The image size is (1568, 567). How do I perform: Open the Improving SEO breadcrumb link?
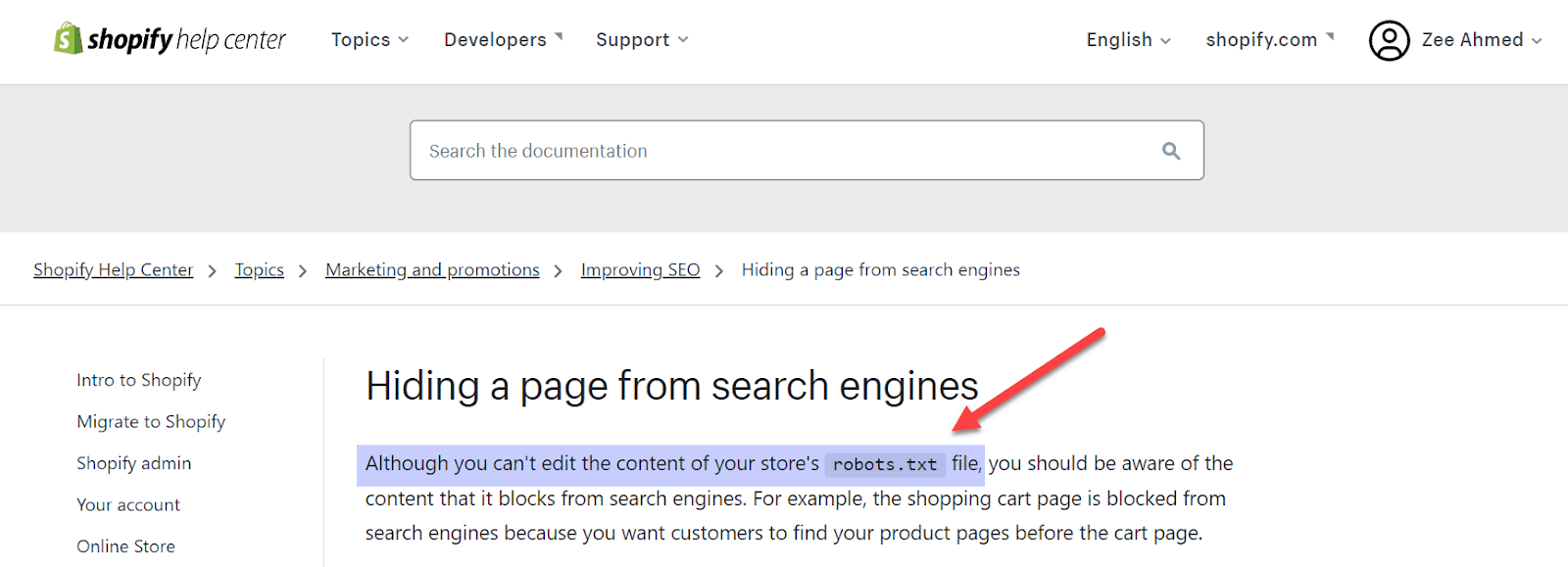coord(640,269)
